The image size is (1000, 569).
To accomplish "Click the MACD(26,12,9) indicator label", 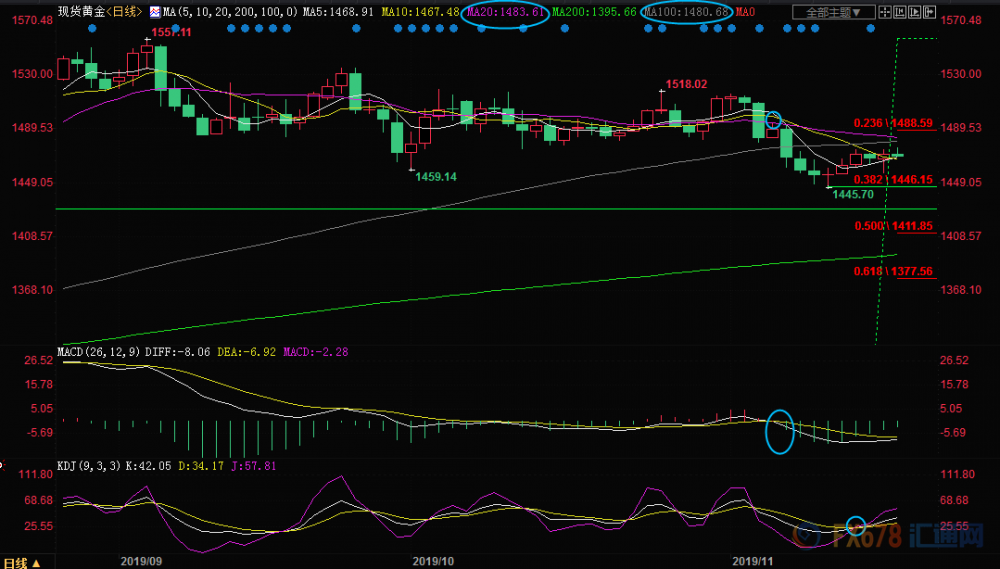I will click(99, 351).
